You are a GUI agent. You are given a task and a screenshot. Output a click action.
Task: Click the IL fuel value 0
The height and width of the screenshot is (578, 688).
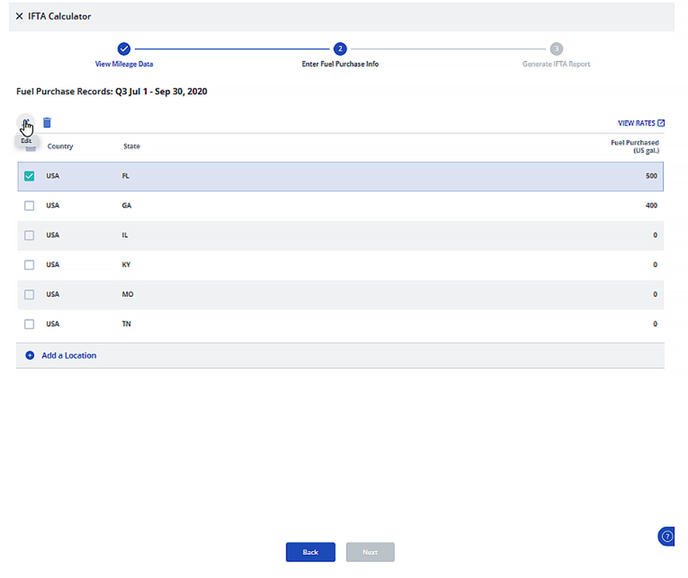point(655,235)
